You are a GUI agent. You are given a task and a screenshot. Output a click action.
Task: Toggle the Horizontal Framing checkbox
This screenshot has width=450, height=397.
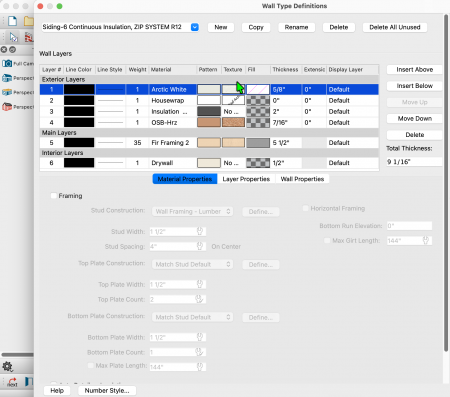click(305, 208)
